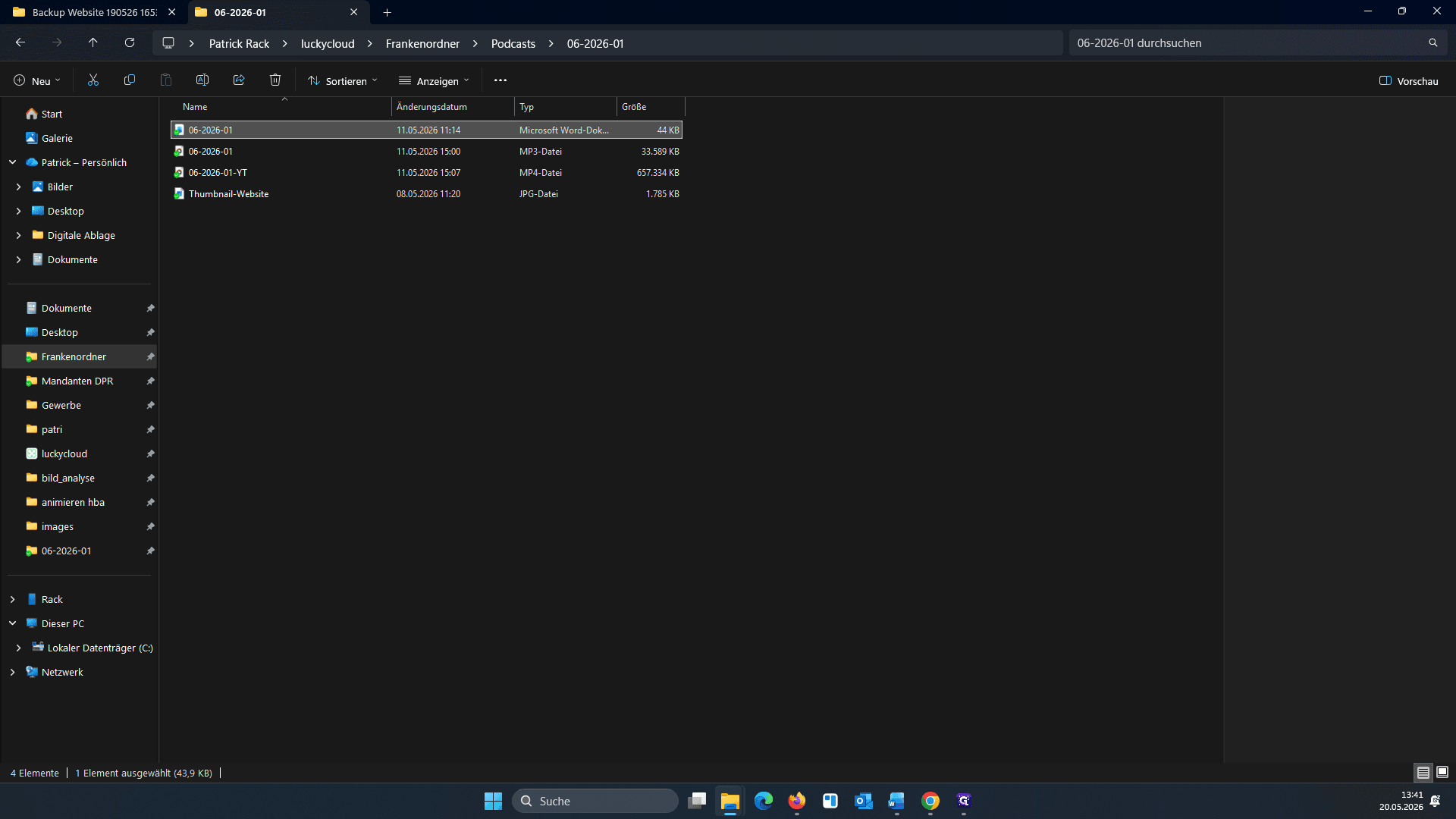Click the search magnifier icon
This screenshot has height=819, width=1456.
1433,43
